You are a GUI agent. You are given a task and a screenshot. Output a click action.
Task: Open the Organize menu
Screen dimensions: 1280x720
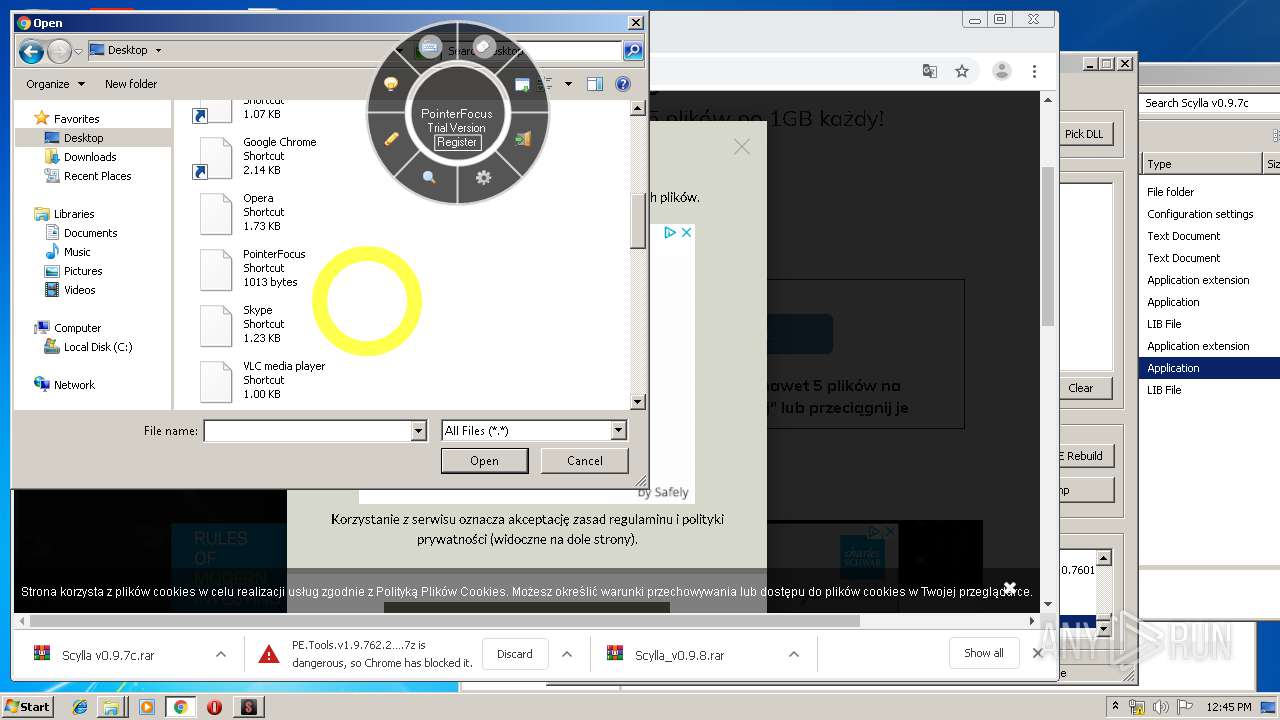(x=55, y=84)
